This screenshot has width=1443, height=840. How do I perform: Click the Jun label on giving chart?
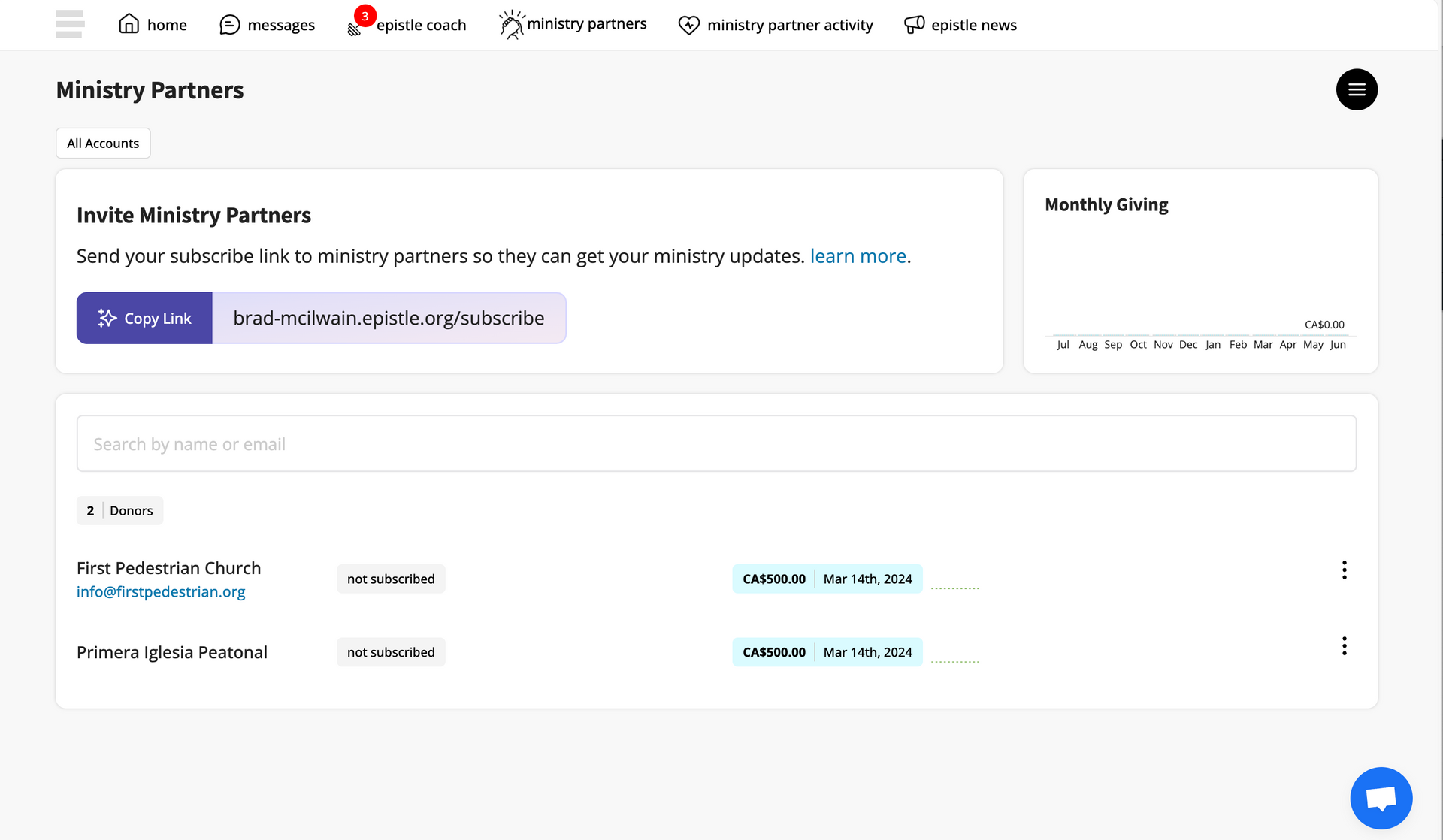coord(1338,344)
